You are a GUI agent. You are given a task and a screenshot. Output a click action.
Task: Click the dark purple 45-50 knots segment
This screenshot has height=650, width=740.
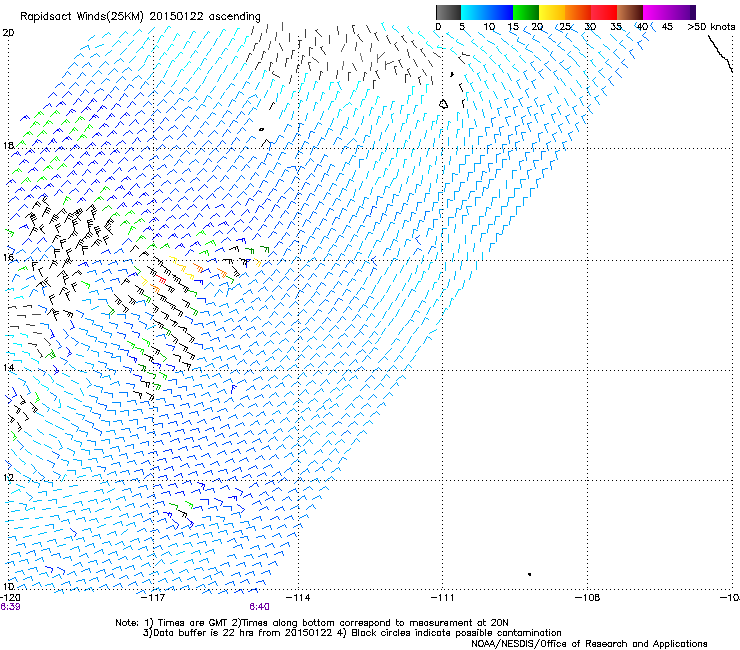click(x=682, y=12)
